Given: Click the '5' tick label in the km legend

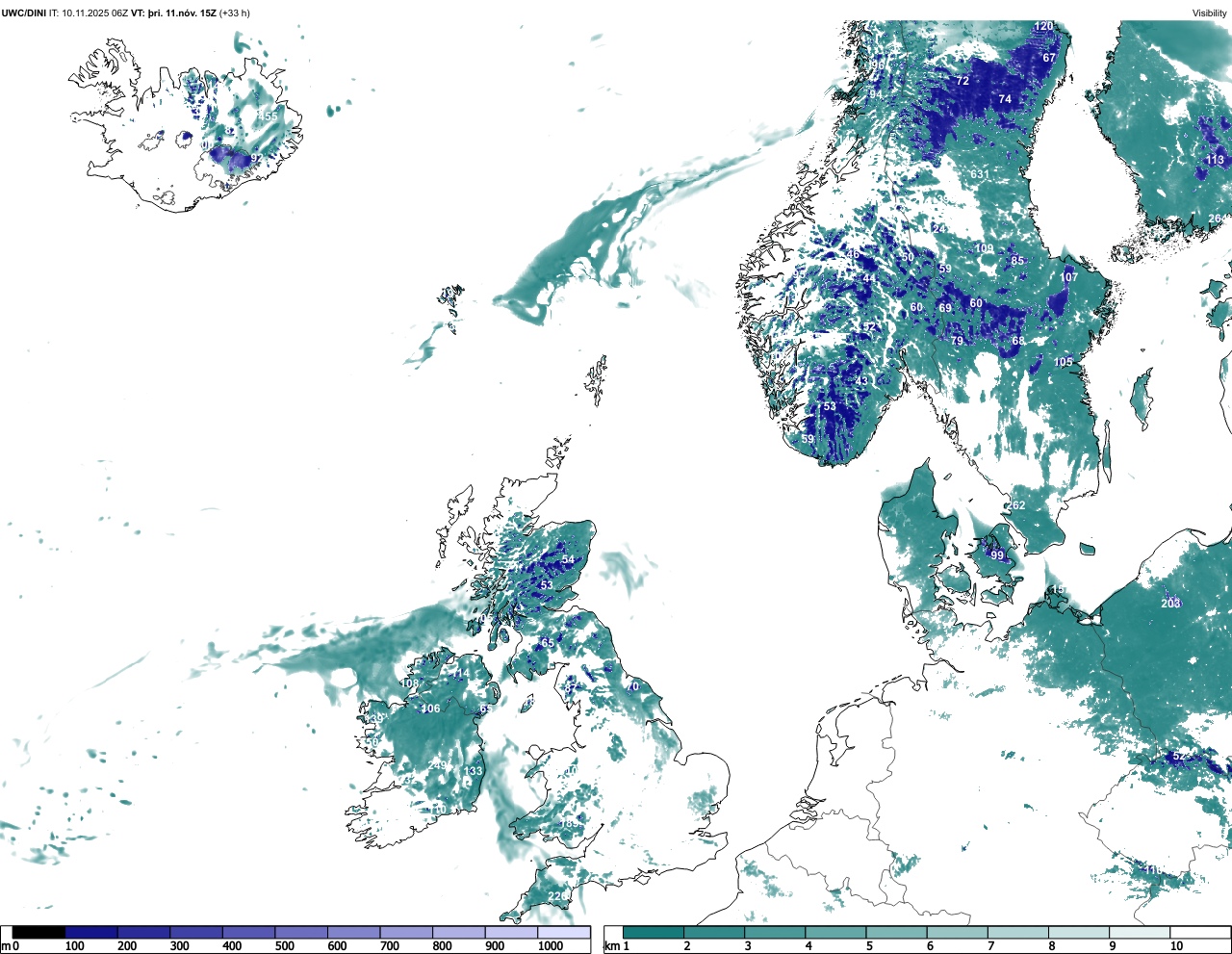Looking at the screenshot, I should pos(869,946).
